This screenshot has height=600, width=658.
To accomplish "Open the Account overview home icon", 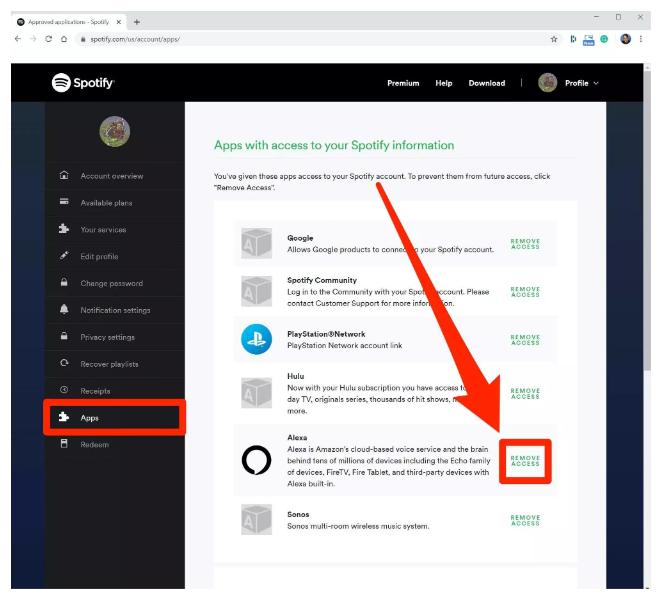I will click(64, 175).
